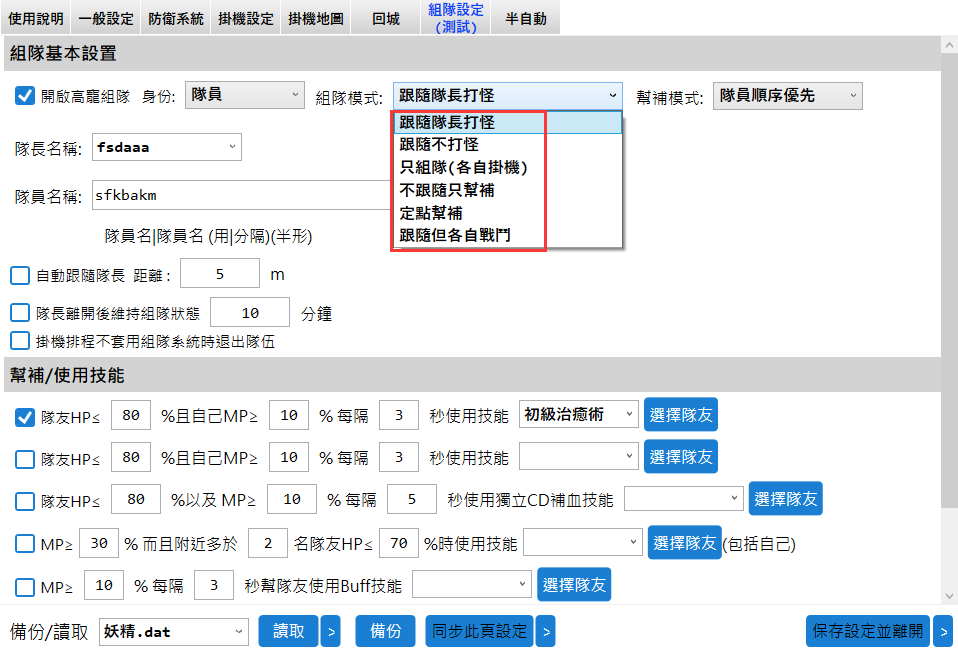958x656 pixels.
Task: Click 選擇隊友 next to 初級治癒術
Action: point(680,414)
